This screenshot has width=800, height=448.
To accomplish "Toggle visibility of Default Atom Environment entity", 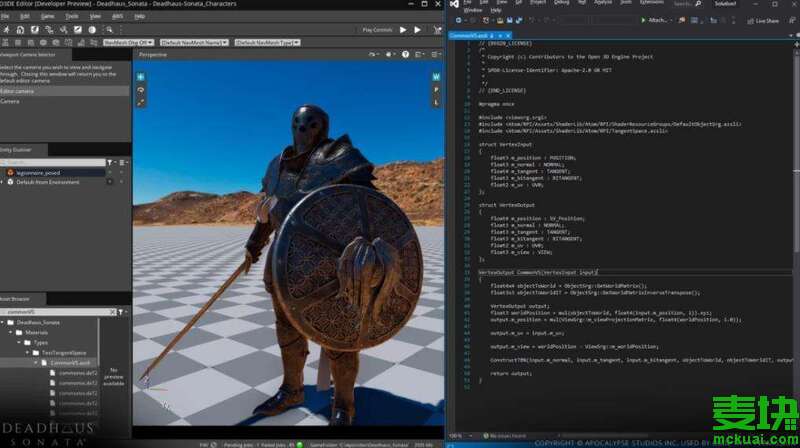I will coord(109,182).
